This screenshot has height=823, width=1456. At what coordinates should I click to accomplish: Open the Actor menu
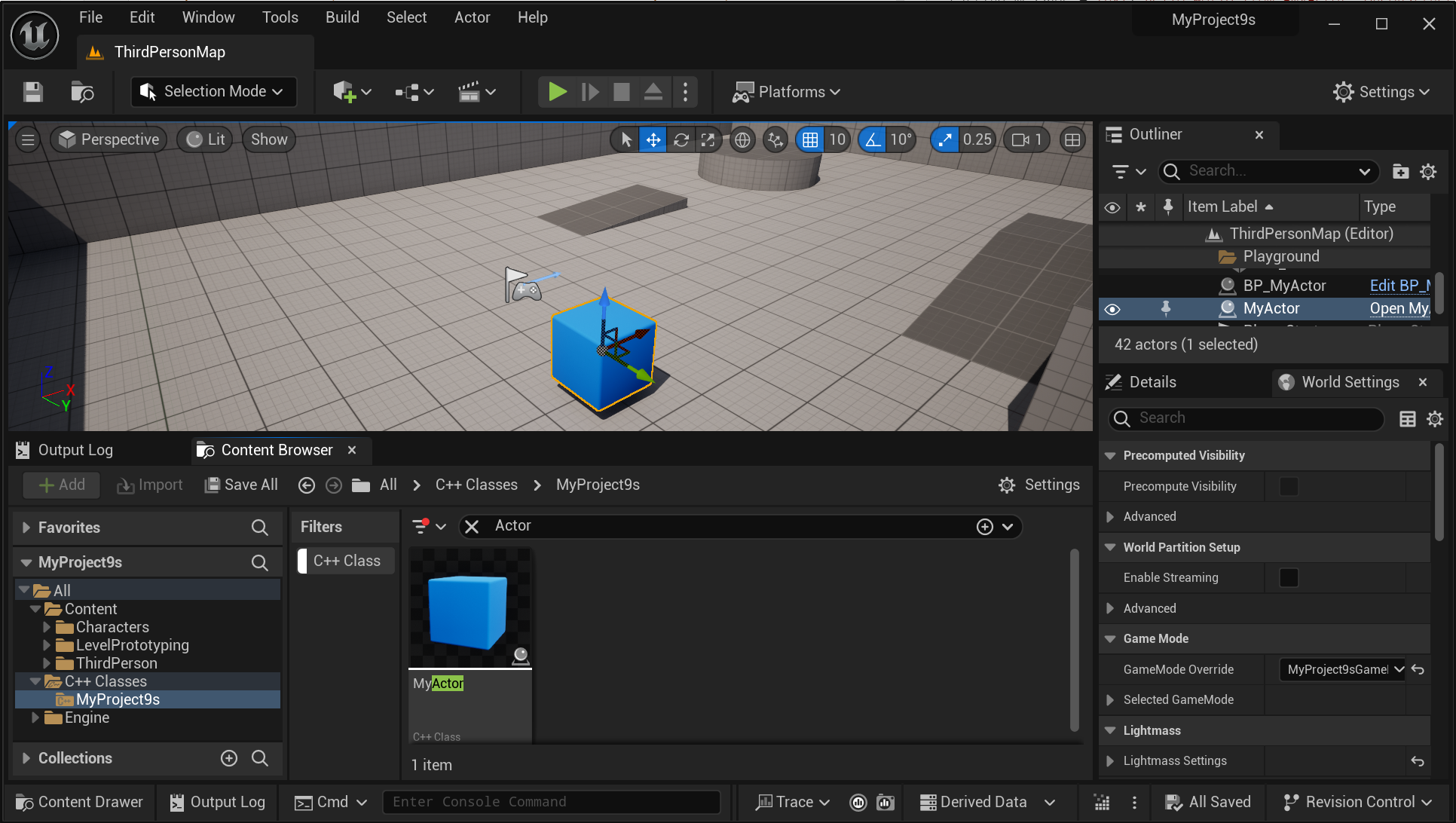point(472,17)
